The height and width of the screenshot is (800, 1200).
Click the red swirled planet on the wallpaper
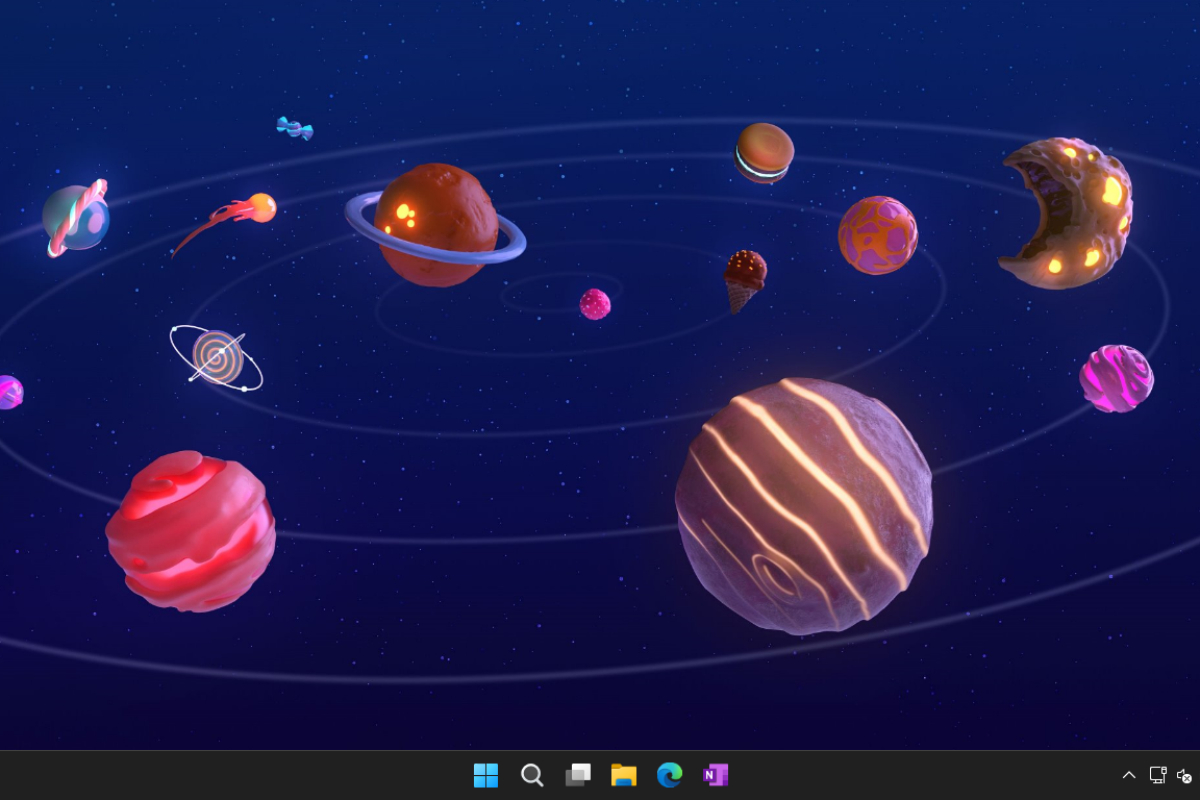[x=190, y=530]
